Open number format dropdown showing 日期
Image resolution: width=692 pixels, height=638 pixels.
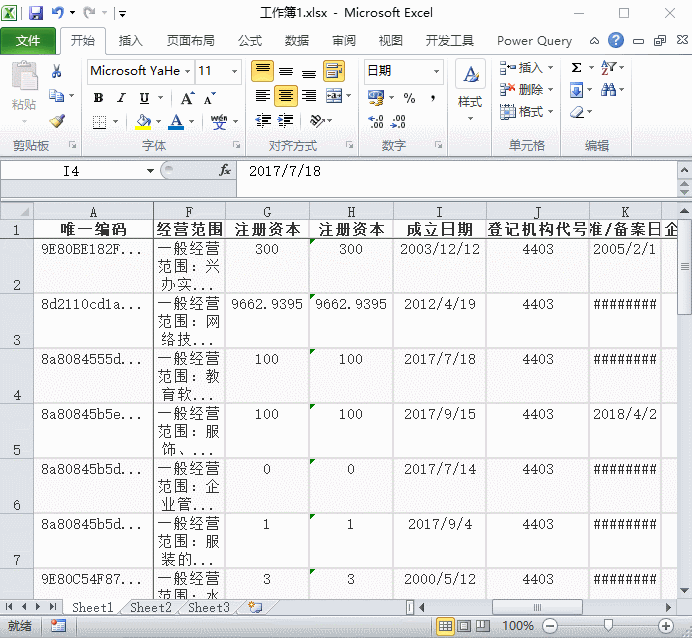[436, 71]
